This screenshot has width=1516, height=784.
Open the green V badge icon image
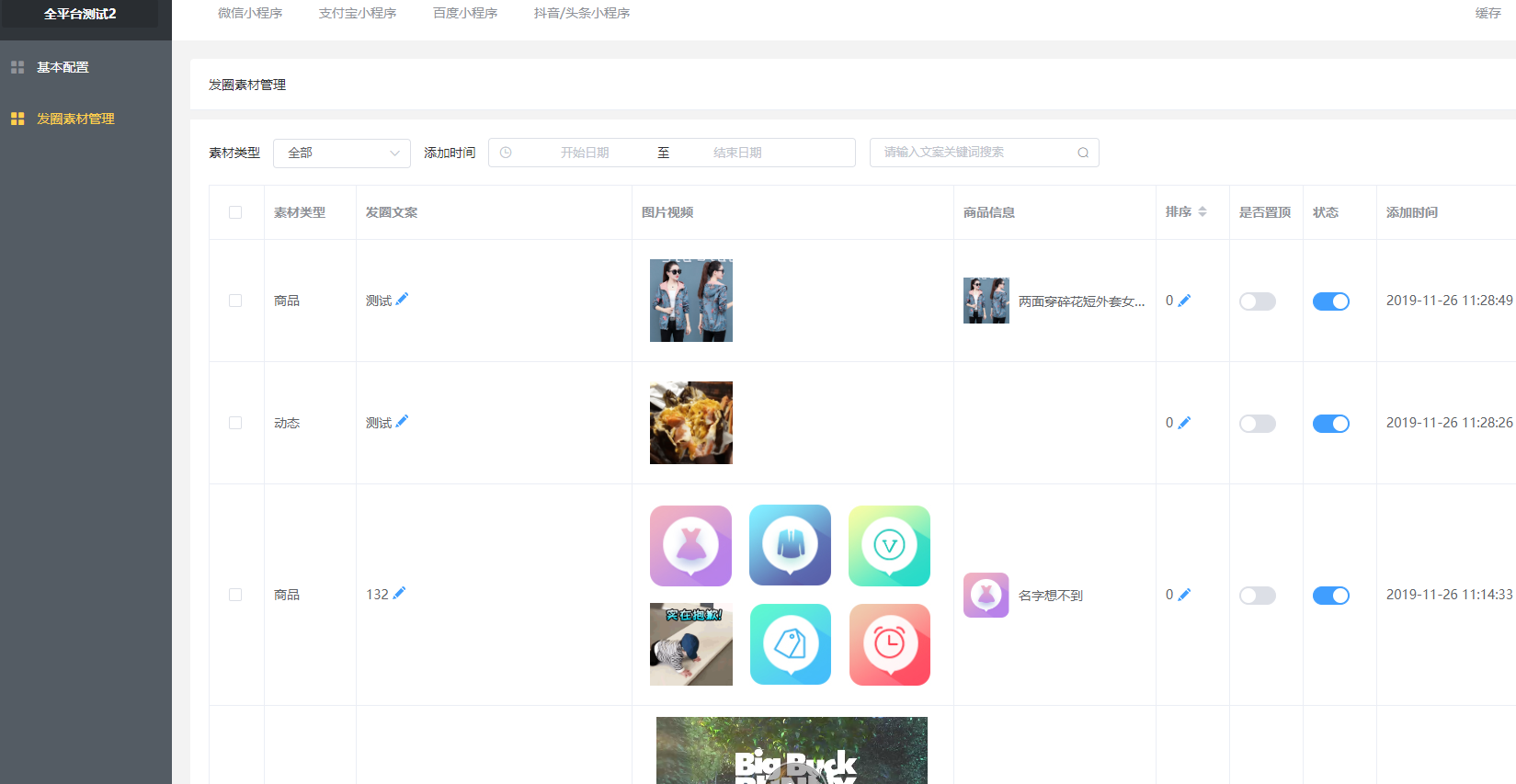[889, 545]
